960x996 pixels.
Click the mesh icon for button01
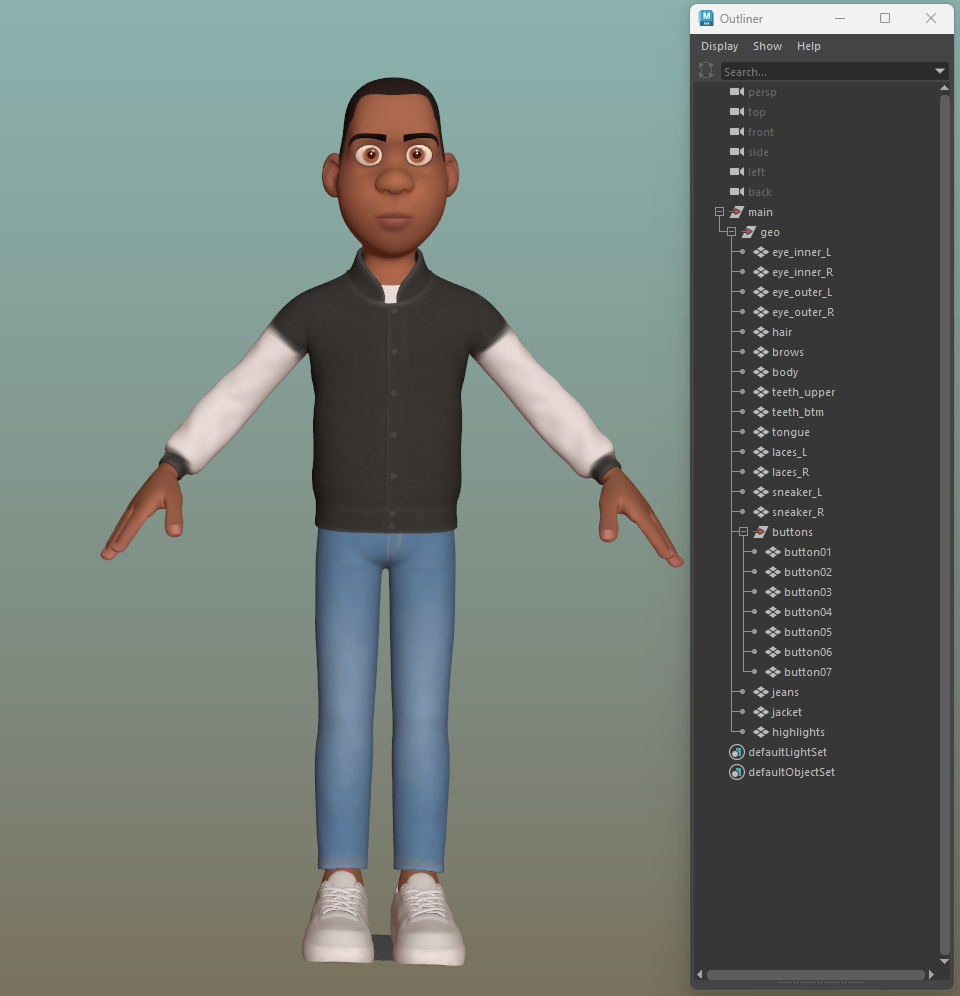[773, 552]
